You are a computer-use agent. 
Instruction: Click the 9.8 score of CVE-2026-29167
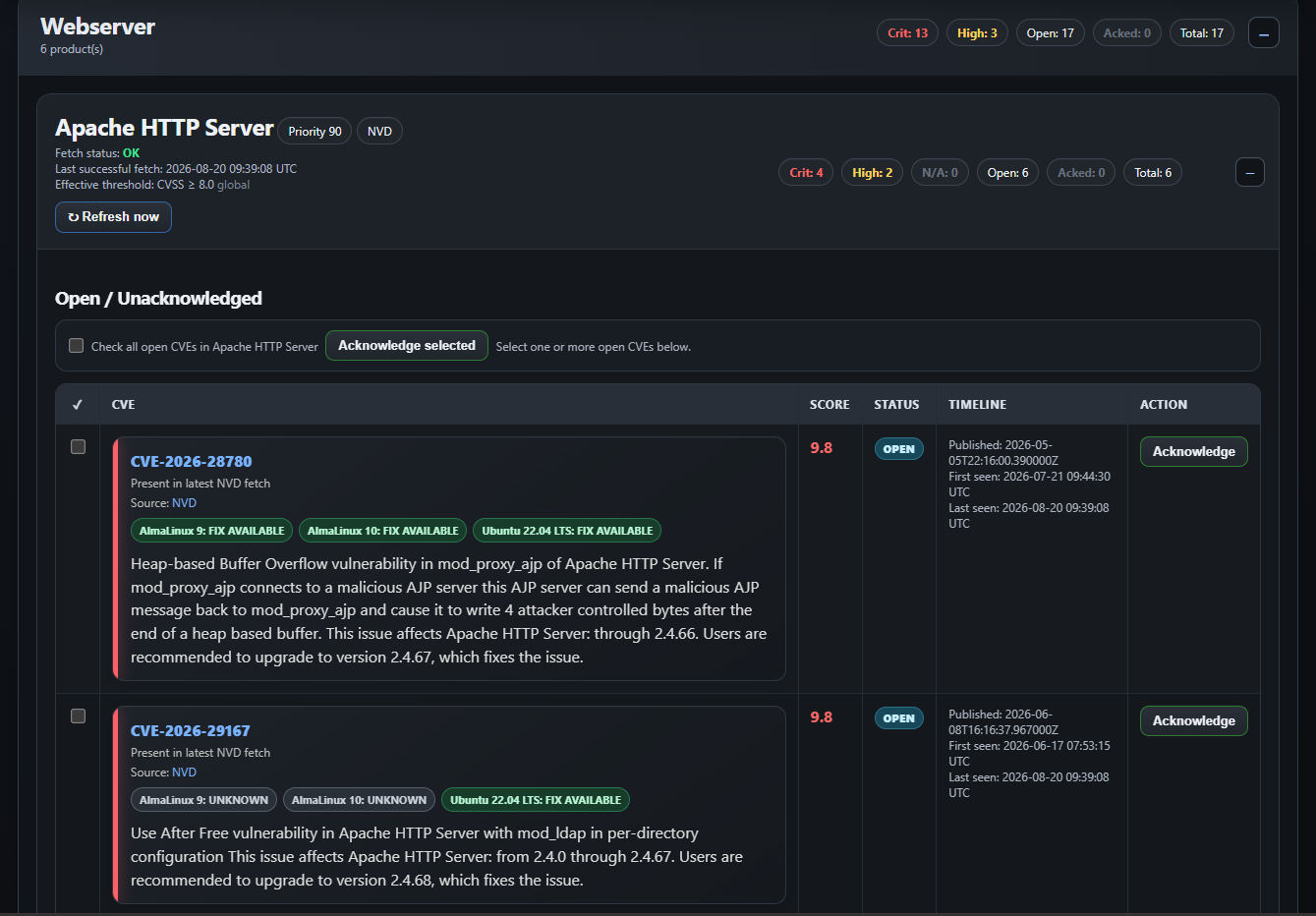[x=822, y=717]
